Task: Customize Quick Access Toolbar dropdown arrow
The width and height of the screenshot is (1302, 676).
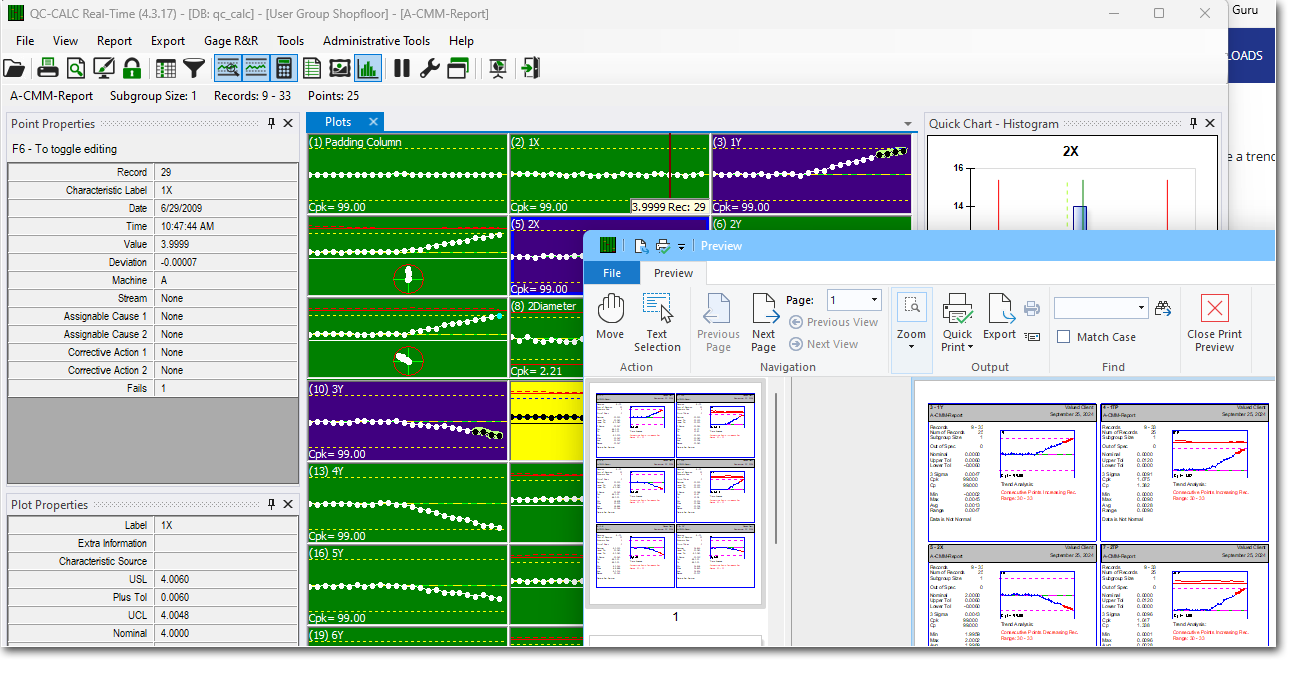Action: pos(682,246)
